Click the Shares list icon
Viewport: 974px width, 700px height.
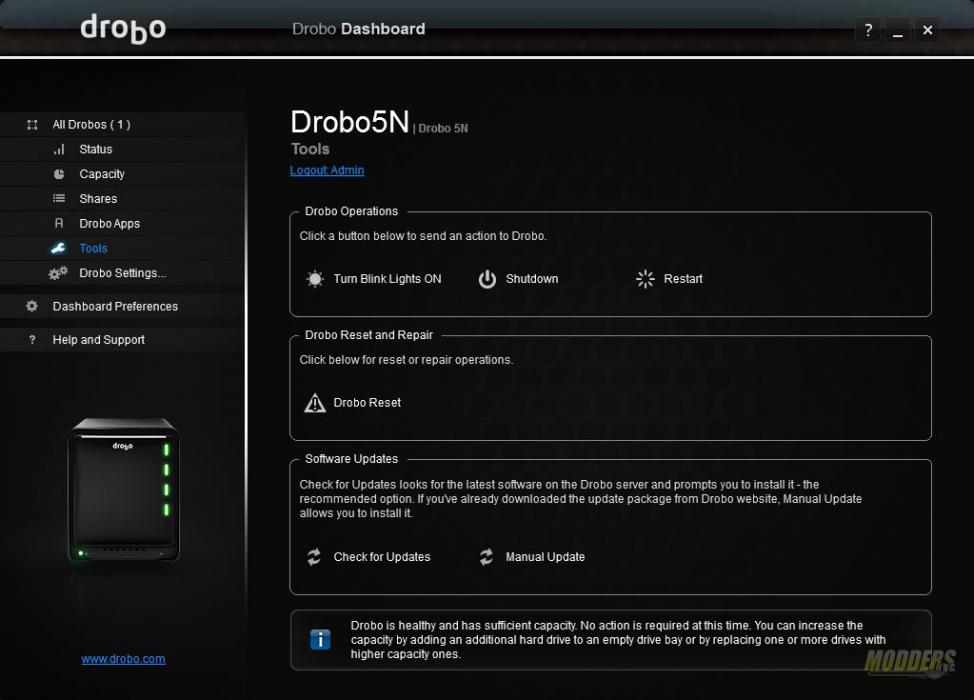(61, 198)
